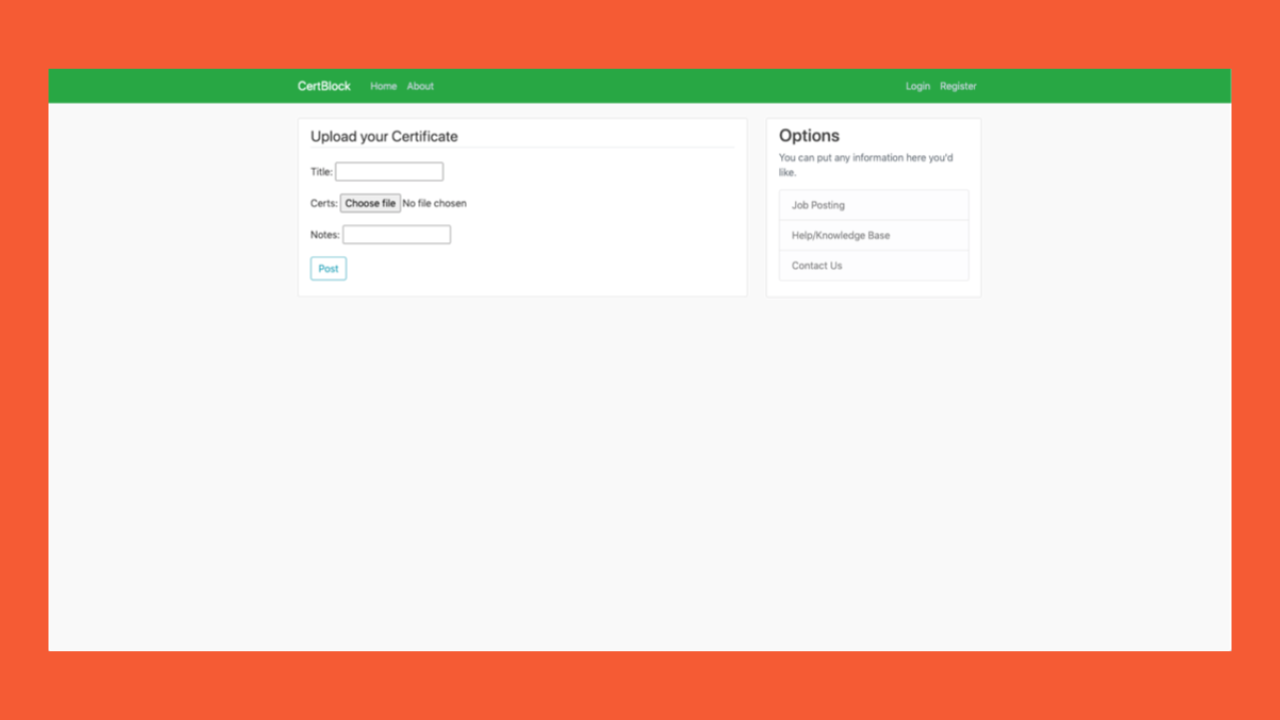Viewport: 1280px width, 720px height.
Task: Click the "No file chosen" text
Action: pyautogui.click(x=434, y=203)
